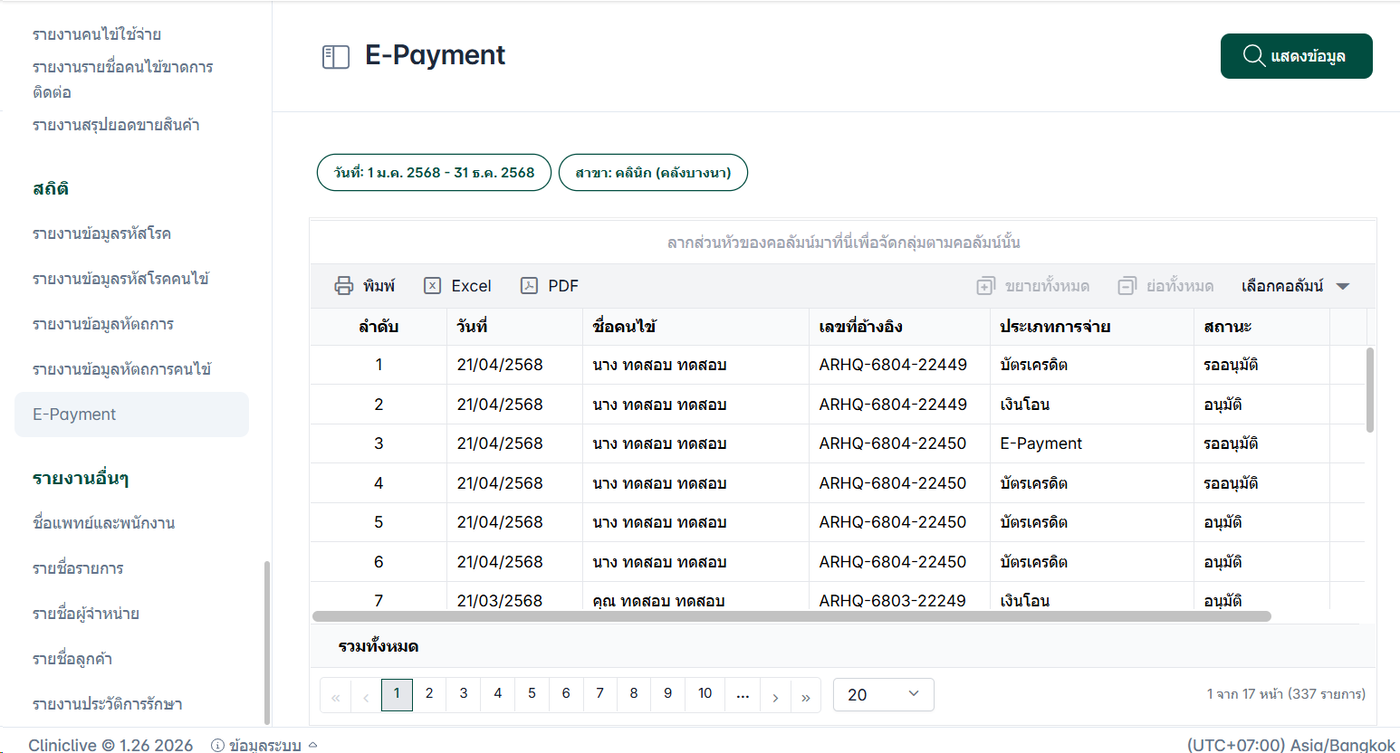This screenshot has width=1400, height=753.
Task: Export the table using the Excel icon
Action: 432,286
